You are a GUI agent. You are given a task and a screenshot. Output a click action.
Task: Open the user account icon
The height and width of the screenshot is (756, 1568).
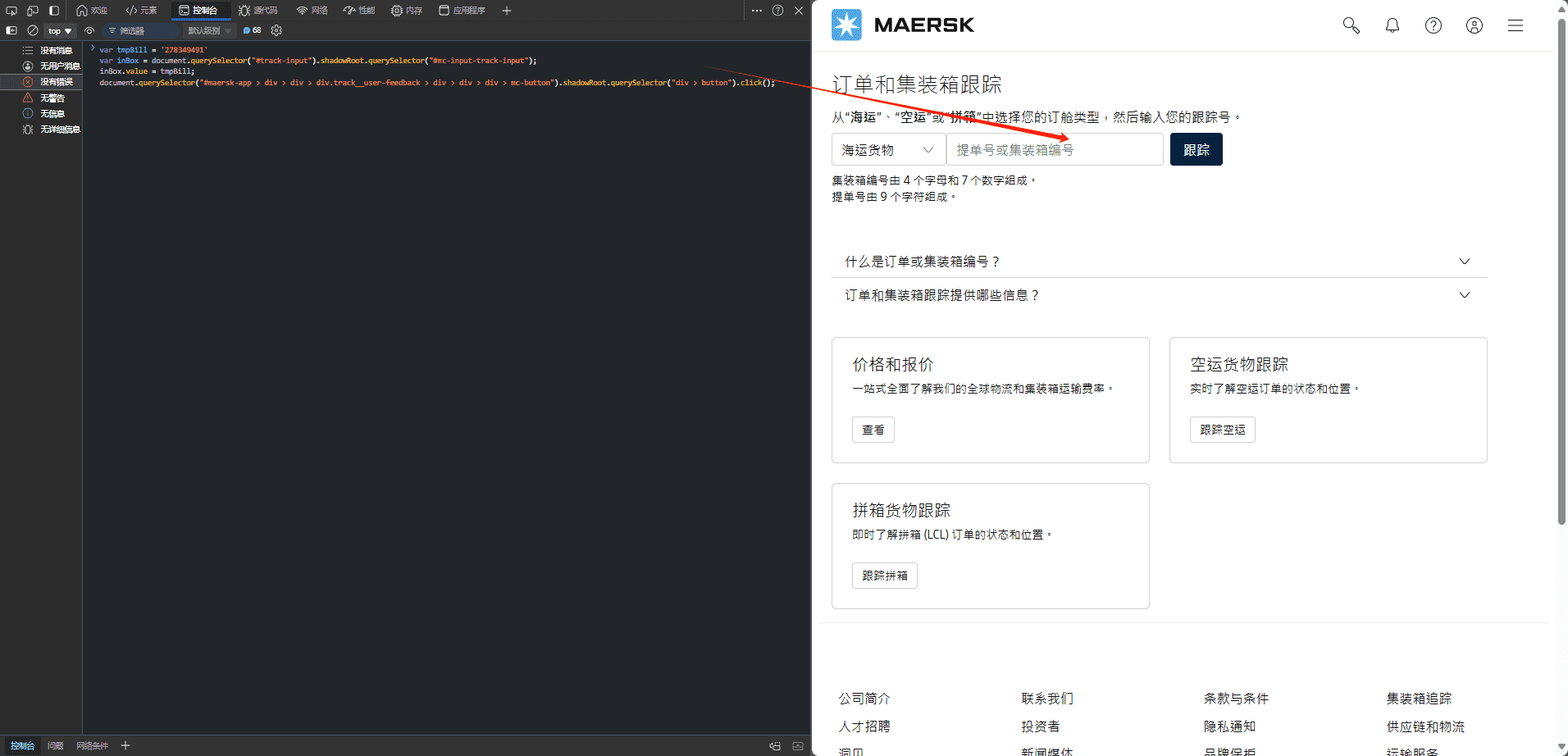1475,25
